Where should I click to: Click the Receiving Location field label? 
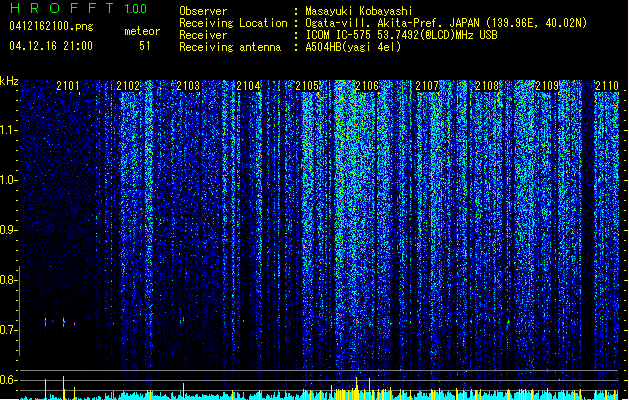click(233, 23)
